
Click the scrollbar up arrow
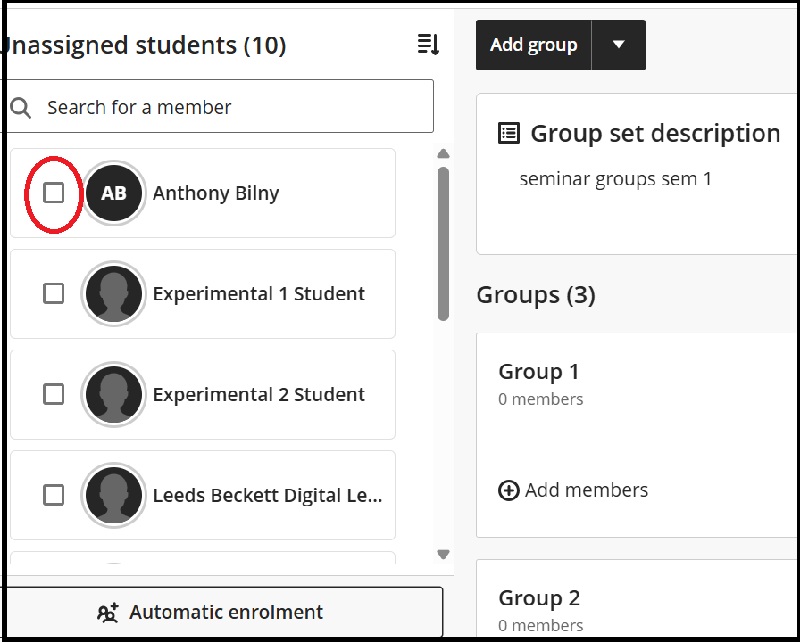tap(443, 154)
